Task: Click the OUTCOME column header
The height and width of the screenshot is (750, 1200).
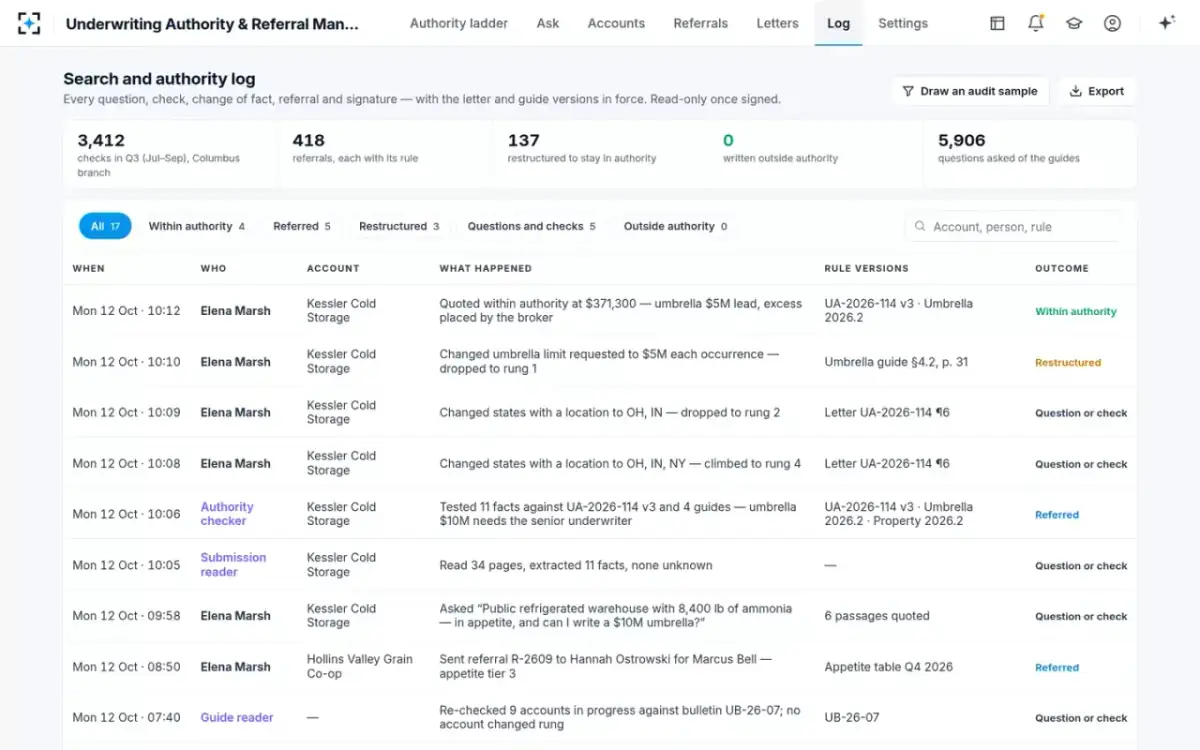Action: 1062,268
